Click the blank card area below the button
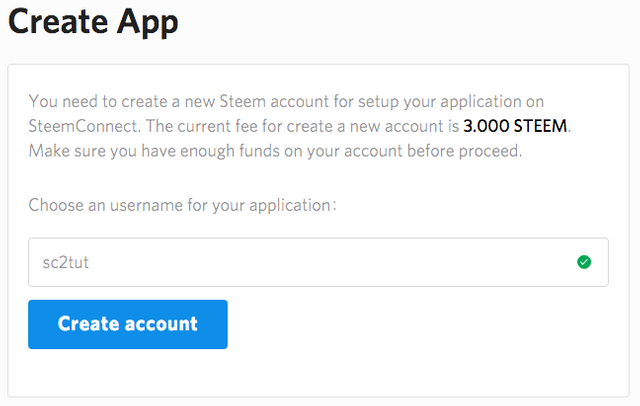 pos(318,373)
